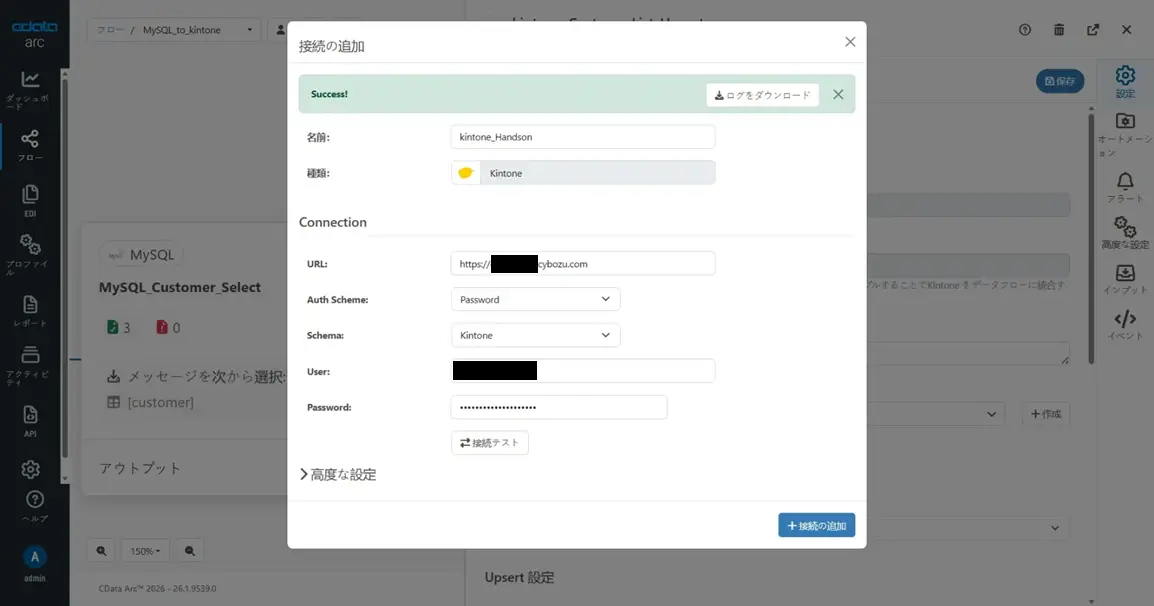
Task: Open the settings gear in the left sidebar
Action: coord(30,469)
